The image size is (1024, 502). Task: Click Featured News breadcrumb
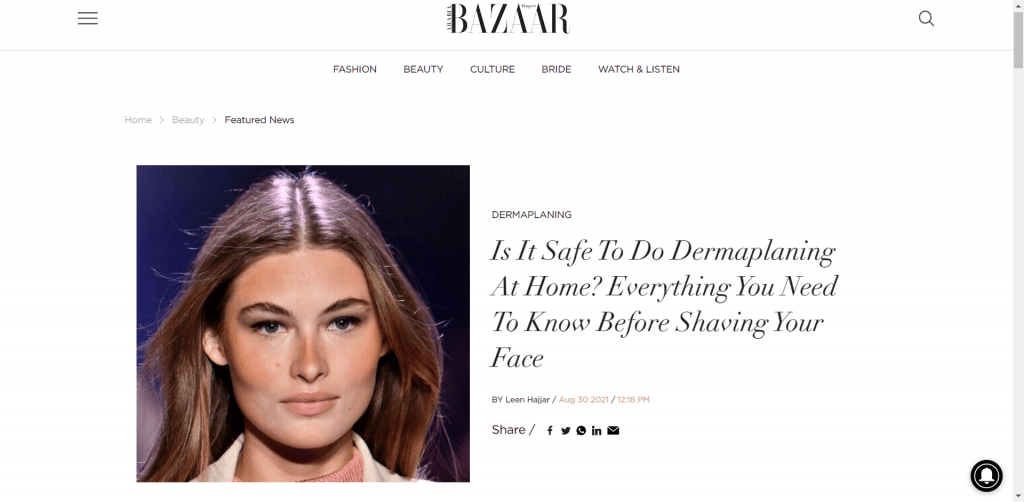click(259, 120)
